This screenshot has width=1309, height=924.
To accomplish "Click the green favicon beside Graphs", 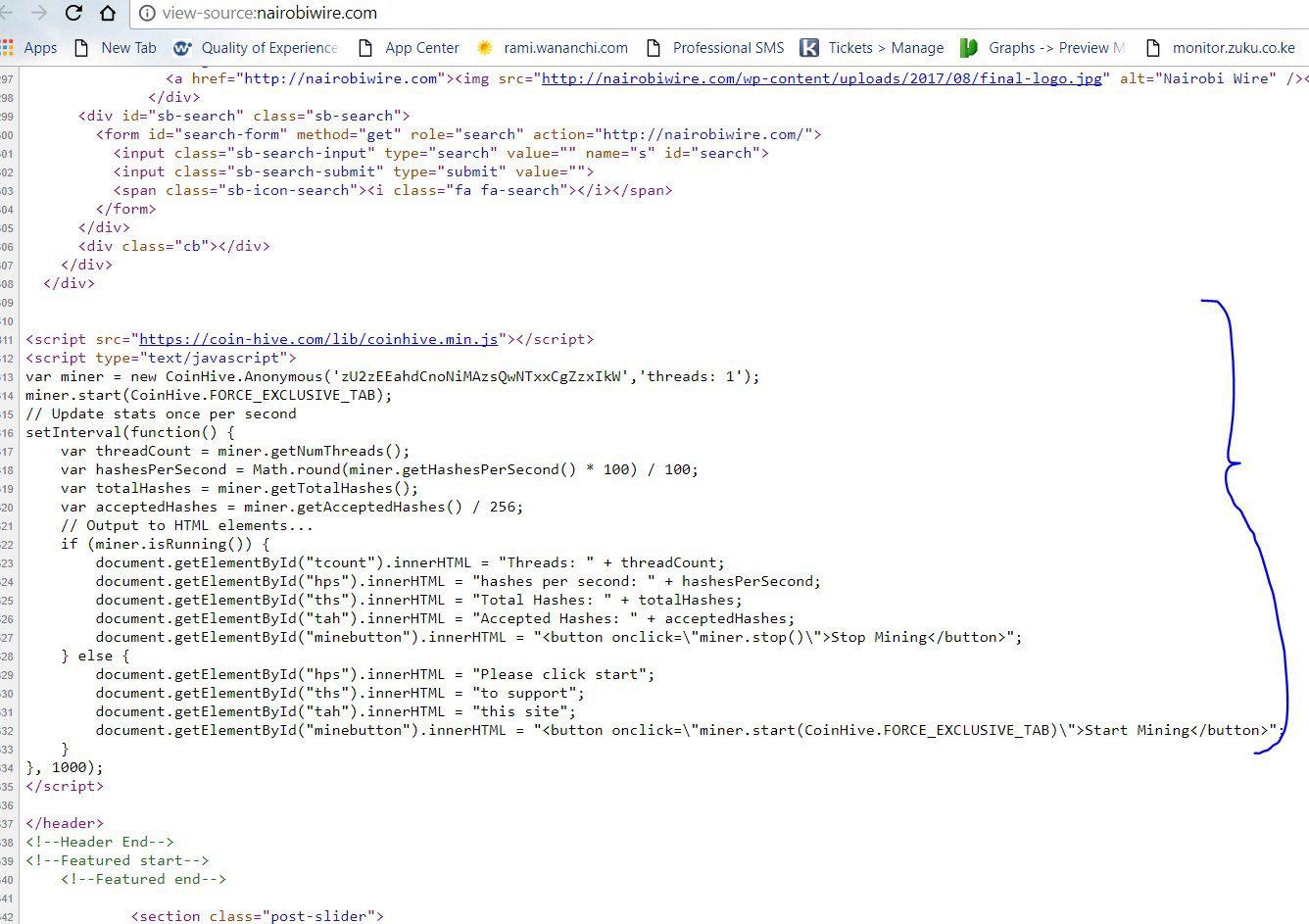I will (969, 47).
